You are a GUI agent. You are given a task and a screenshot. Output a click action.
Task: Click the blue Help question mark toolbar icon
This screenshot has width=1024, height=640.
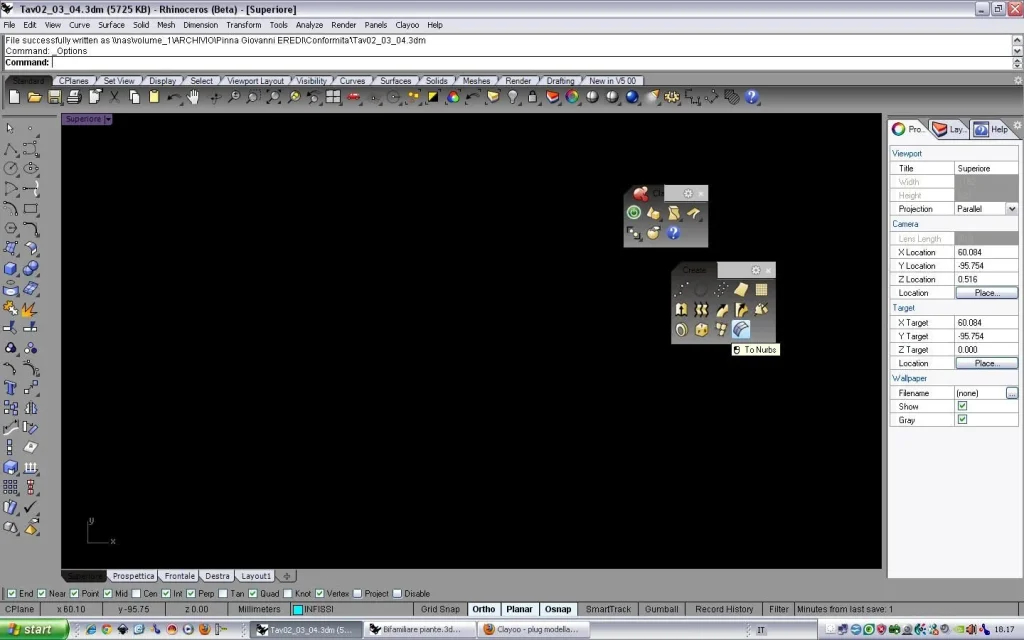tap(751, 97)
